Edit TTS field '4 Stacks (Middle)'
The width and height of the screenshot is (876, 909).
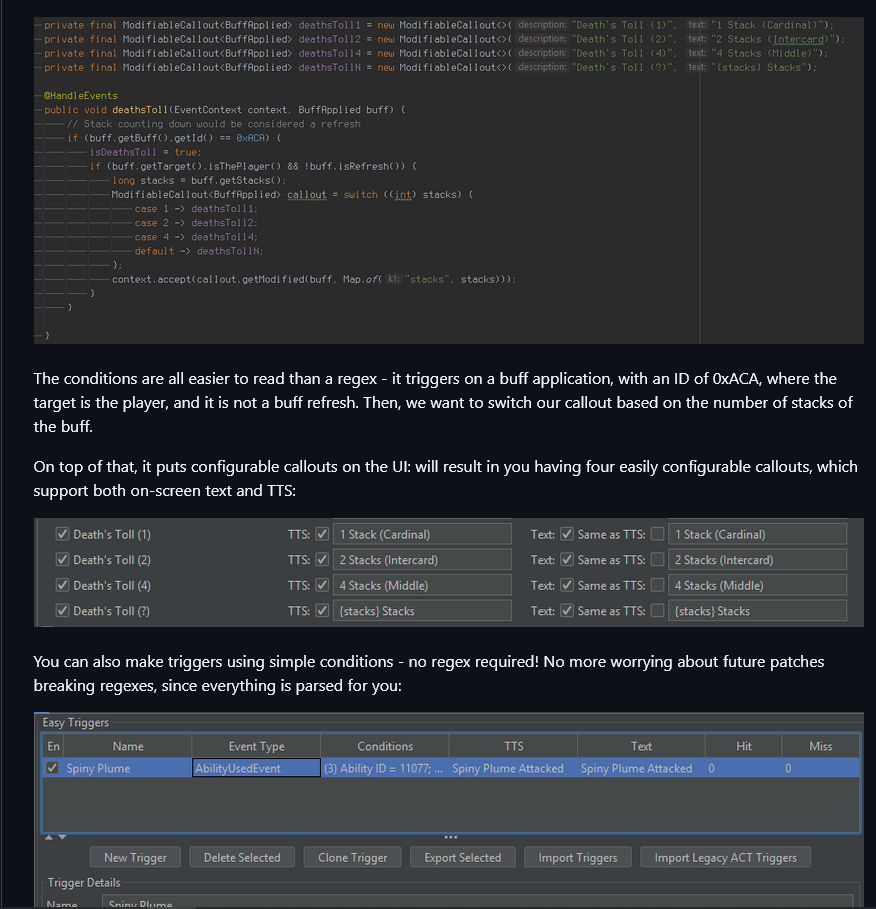[422, 585]
